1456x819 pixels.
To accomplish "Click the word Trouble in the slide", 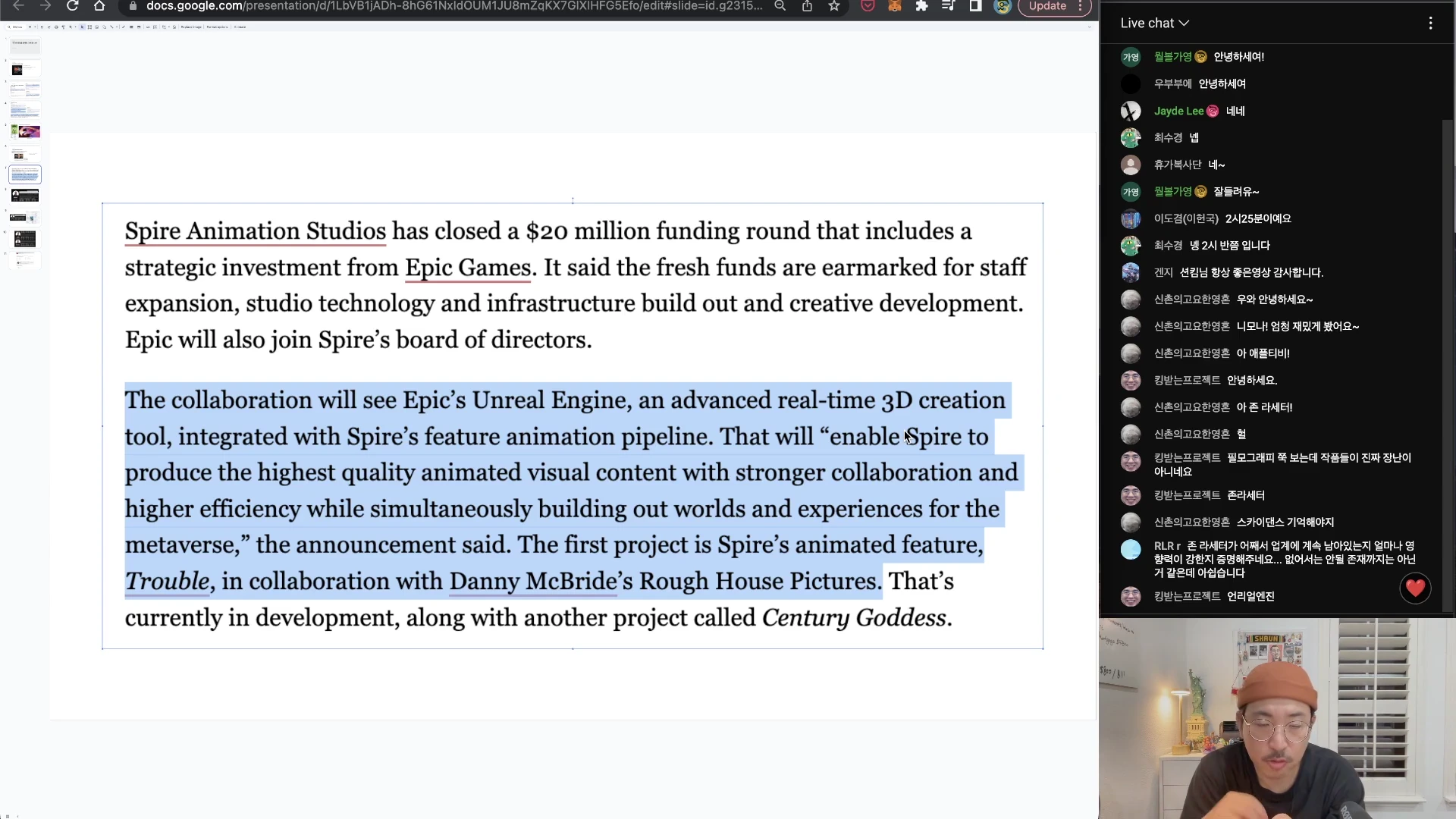I will pos(167,582).
